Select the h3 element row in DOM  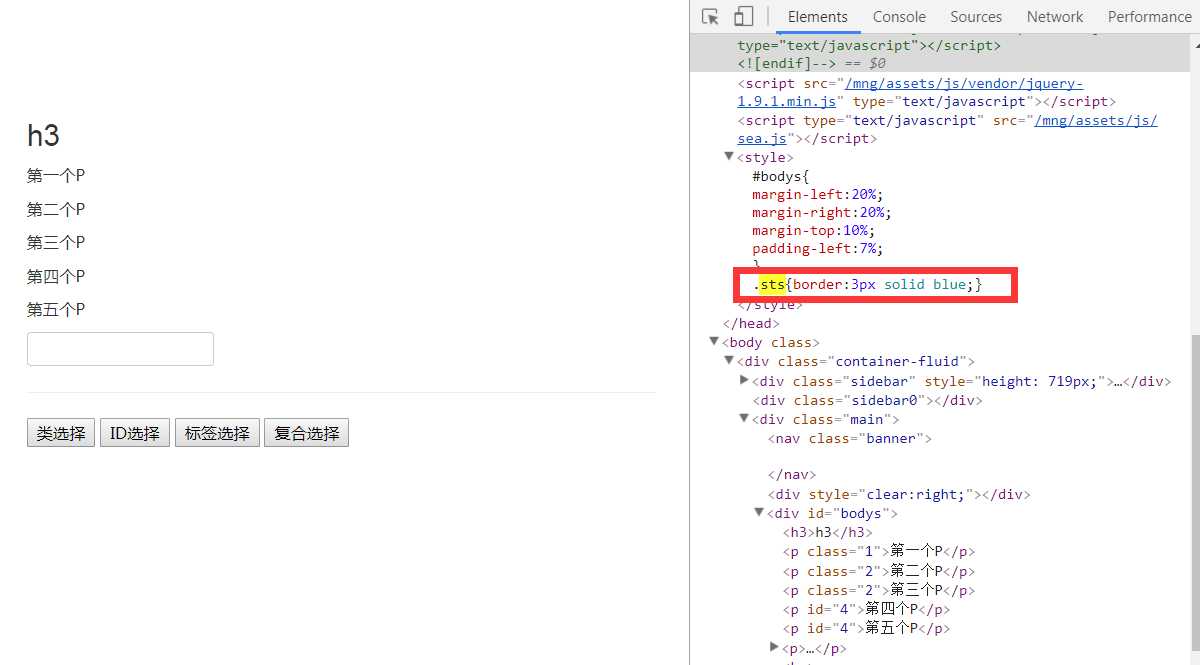point(828,533)
